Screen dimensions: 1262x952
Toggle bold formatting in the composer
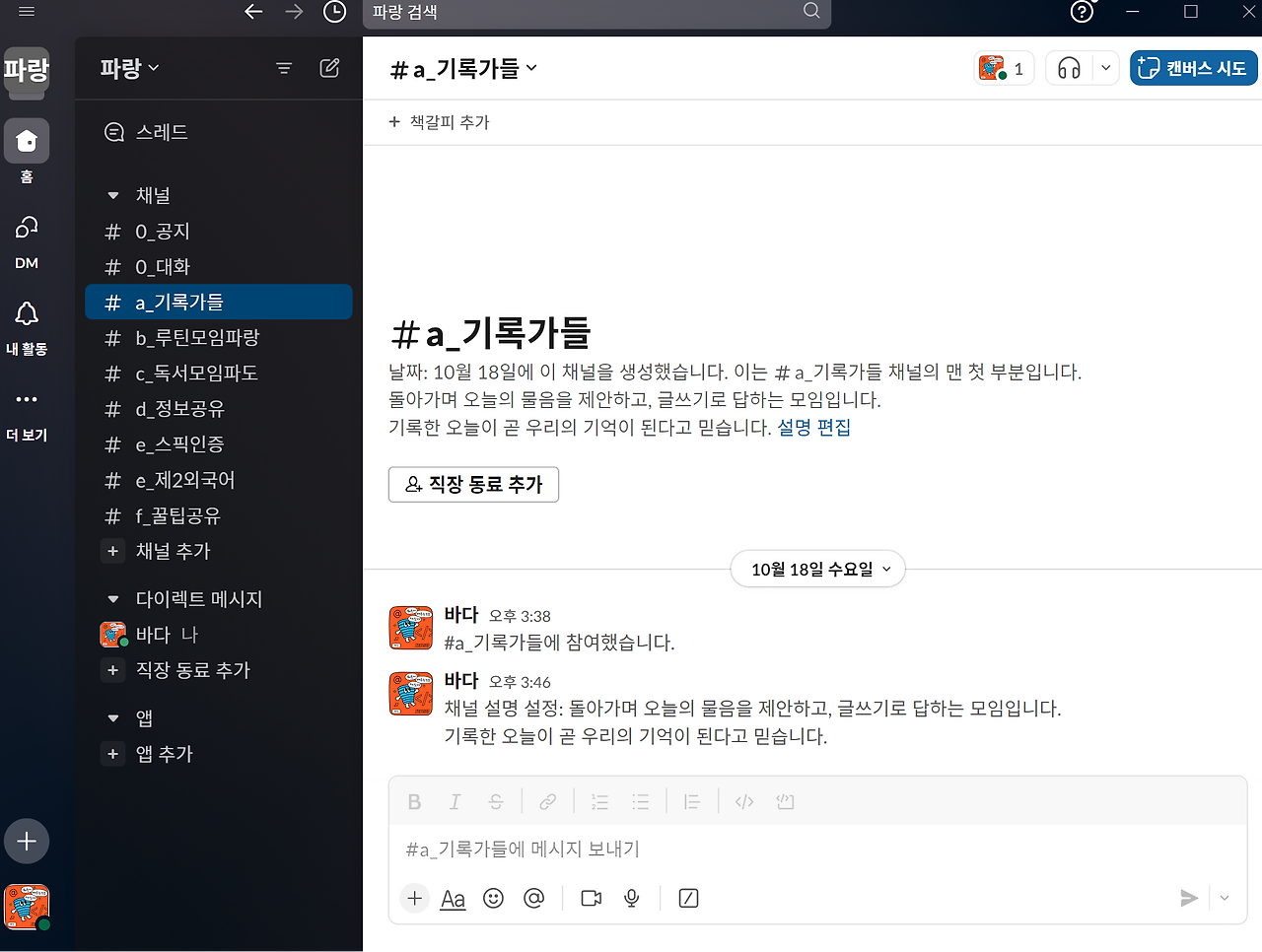(x=413, y=801)
